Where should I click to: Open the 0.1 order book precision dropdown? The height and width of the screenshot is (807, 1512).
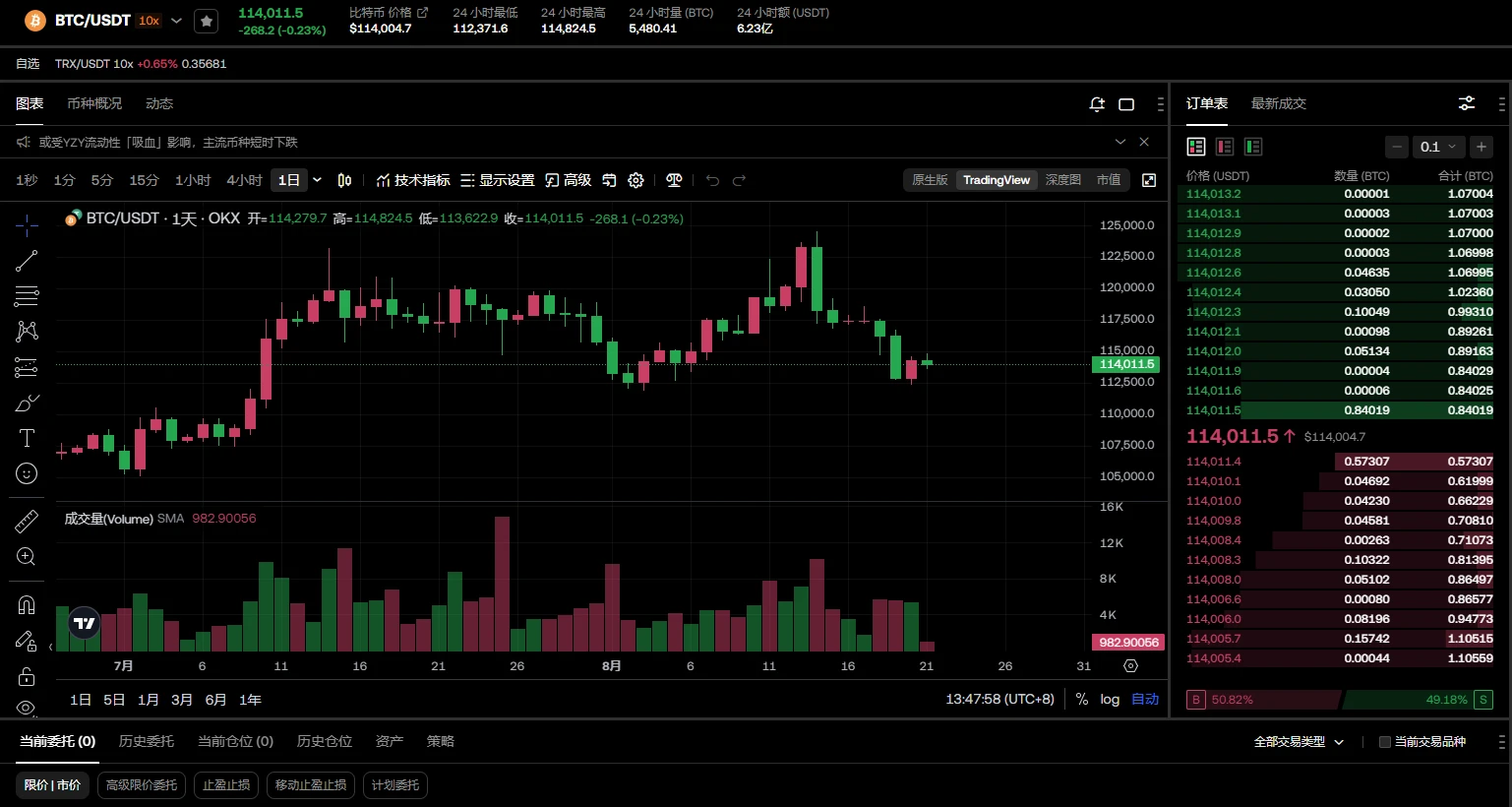point(1438,147)
